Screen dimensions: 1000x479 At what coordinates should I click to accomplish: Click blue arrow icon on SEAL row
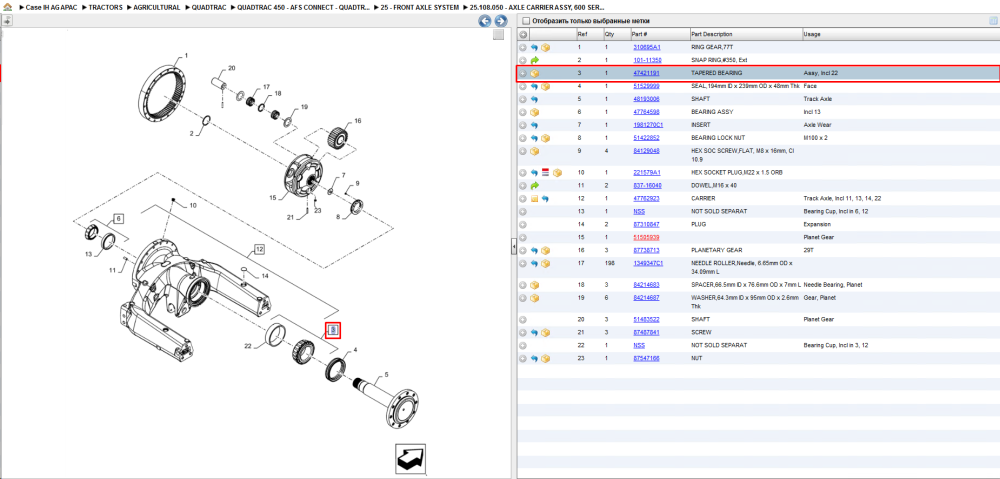534,86
